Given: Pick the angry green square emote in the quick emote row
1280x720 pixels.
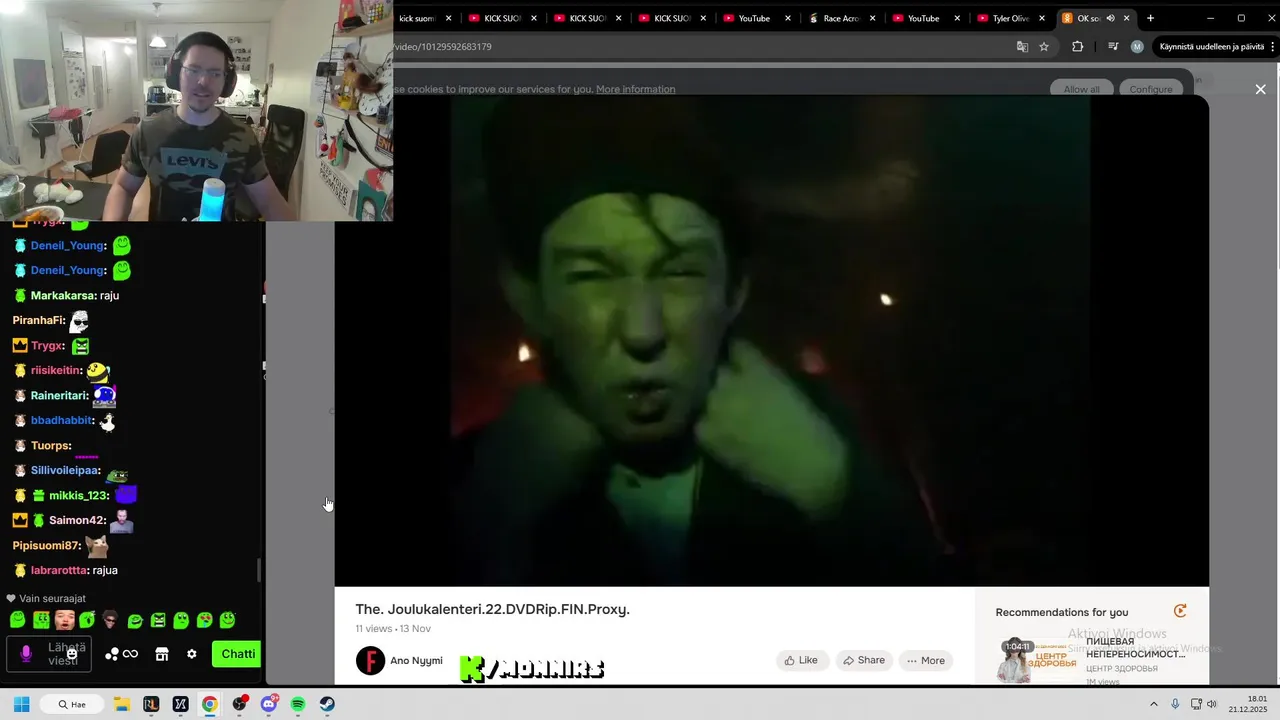Looking at the screenshot, I should click(157, 620).
